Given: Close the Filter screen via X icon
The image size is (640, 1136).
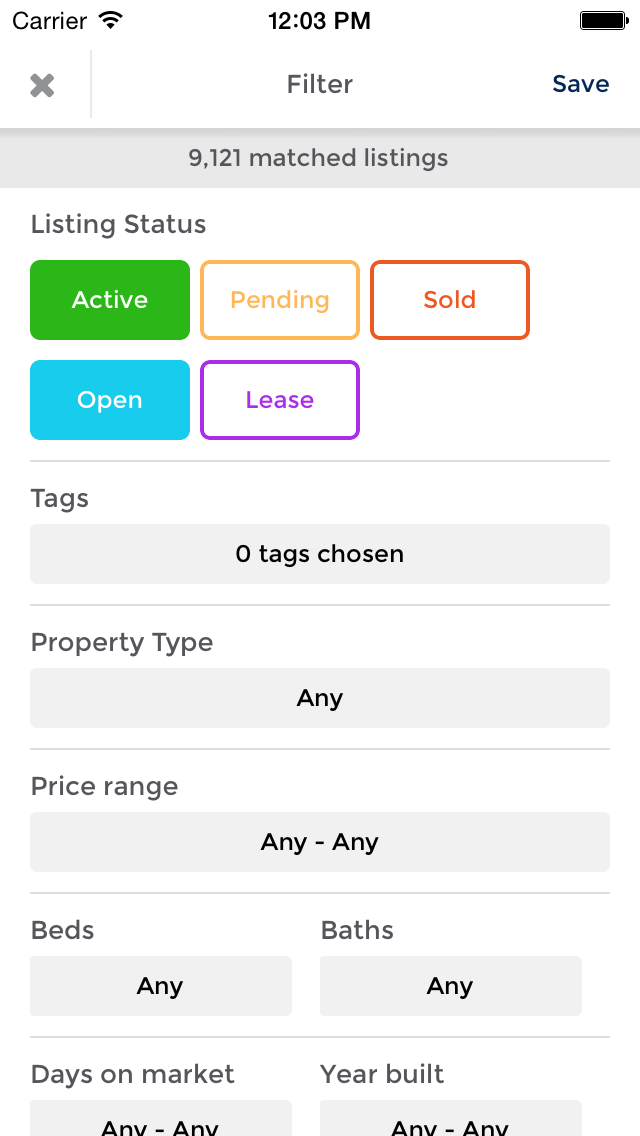Looking at the screenshot, I should [43, 84].
